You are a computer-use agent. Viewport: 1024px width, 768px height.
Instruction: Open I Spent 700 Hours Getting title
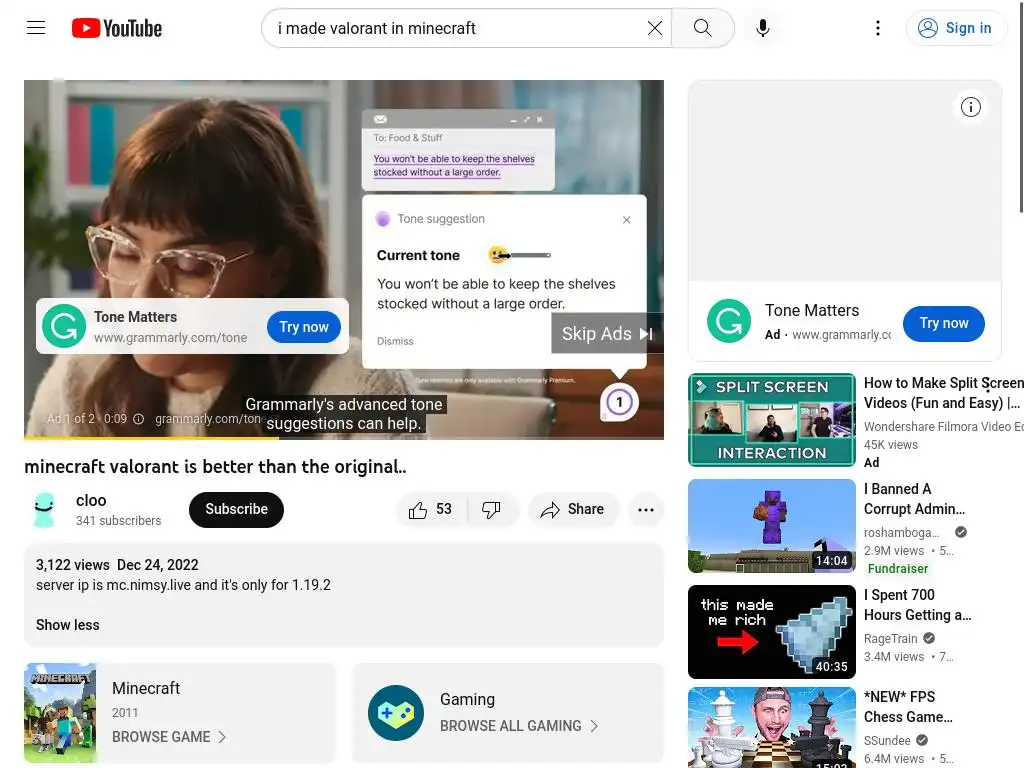(917, 605)
